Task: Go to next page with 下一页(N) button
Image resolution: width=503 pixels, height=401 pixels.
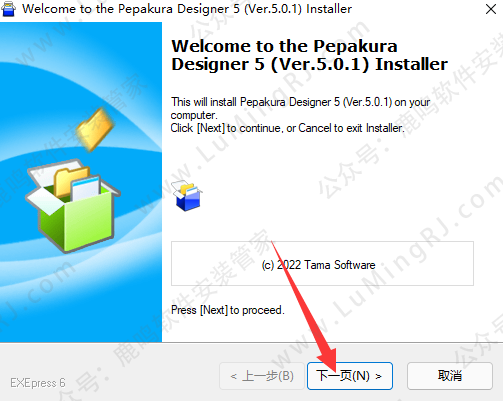Action: [x=350, y=376]
